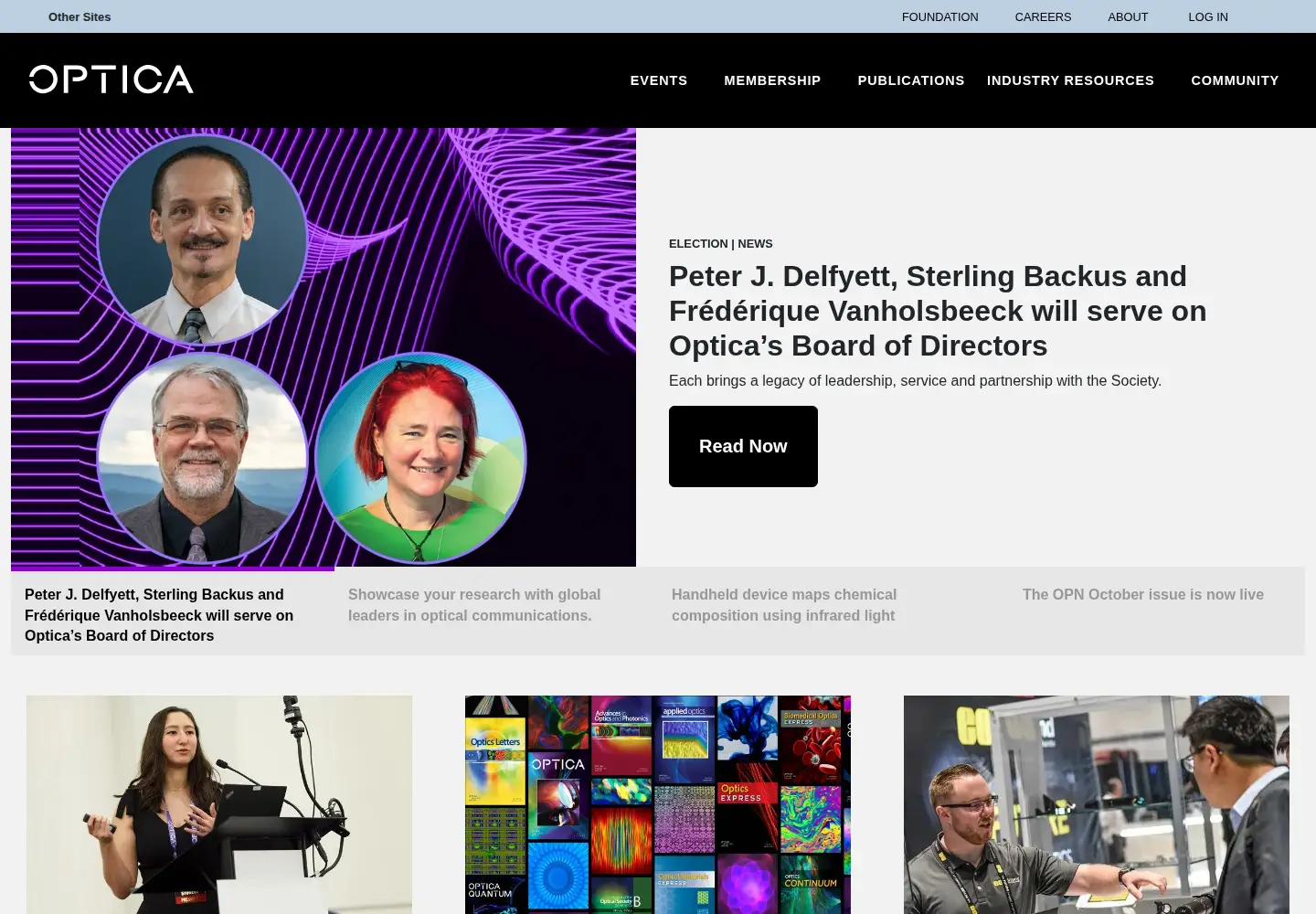The image size is (1316, 914).
Task: Click the Optica logo
Action: [x=111, y=80]
